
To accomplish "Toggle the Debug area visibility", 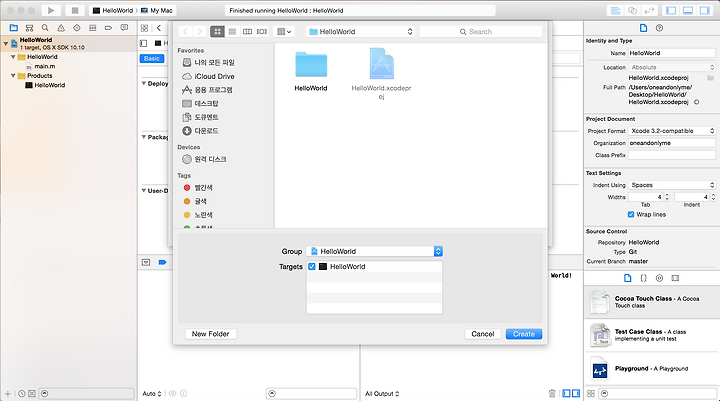I will point(688,11).
